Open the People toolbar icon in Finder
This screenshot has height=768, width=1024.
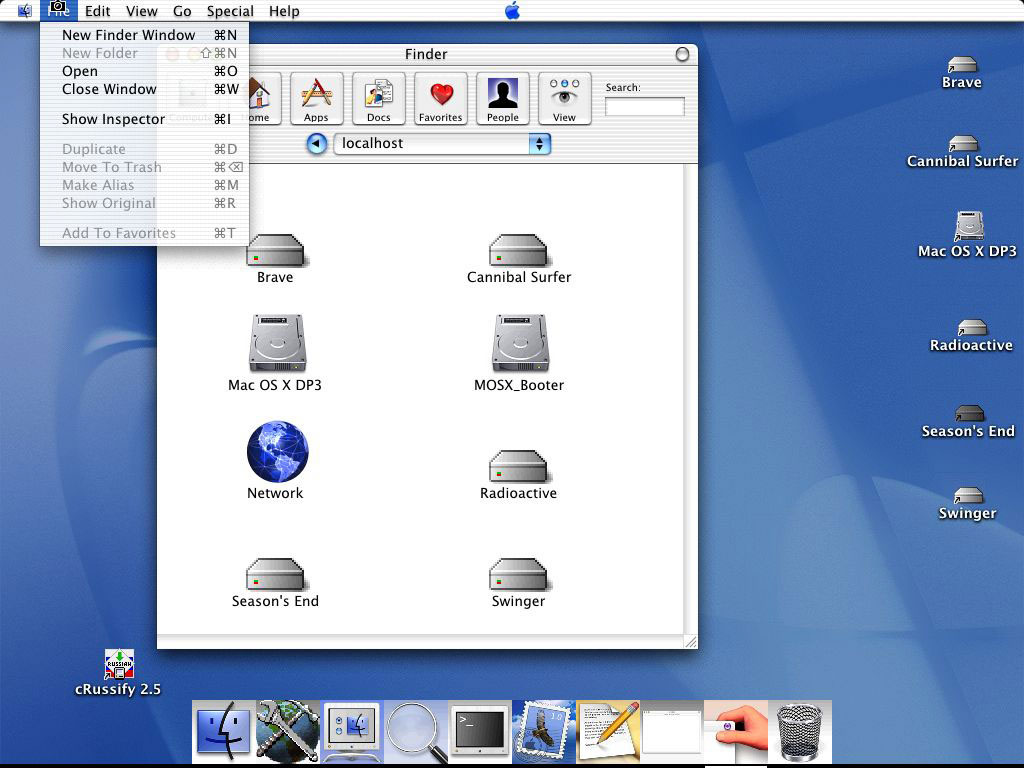point(502,99)
